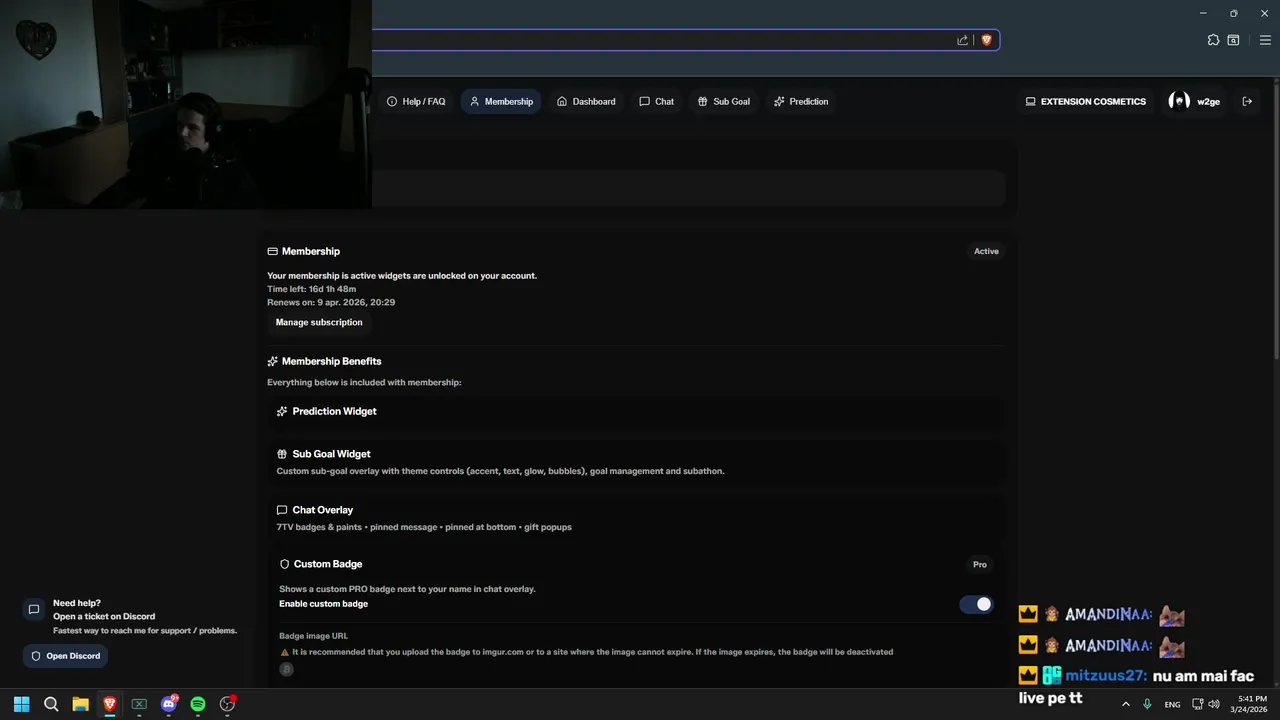
Task: Select the Membership tab
Action: [x=501, y=101]
